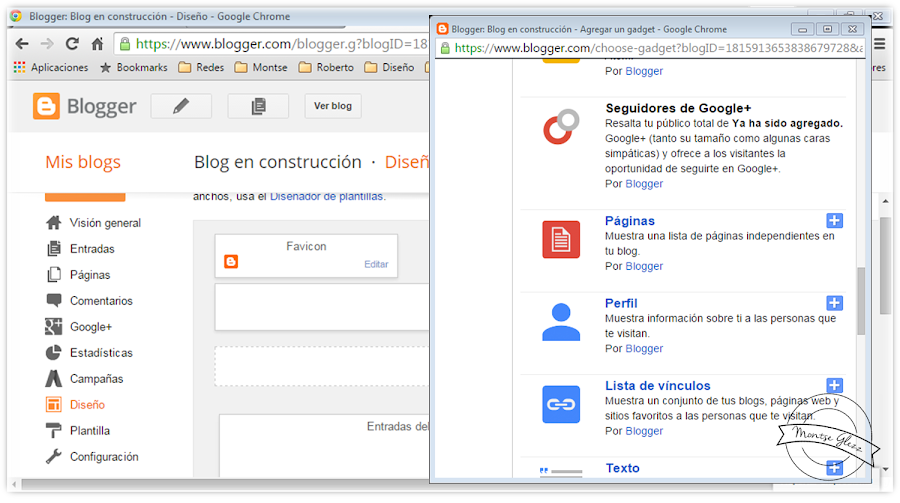This screenshot has width=900, height=503.
Task: Click the empty gadget box below Favicon
Action: (x=322, y=307)
